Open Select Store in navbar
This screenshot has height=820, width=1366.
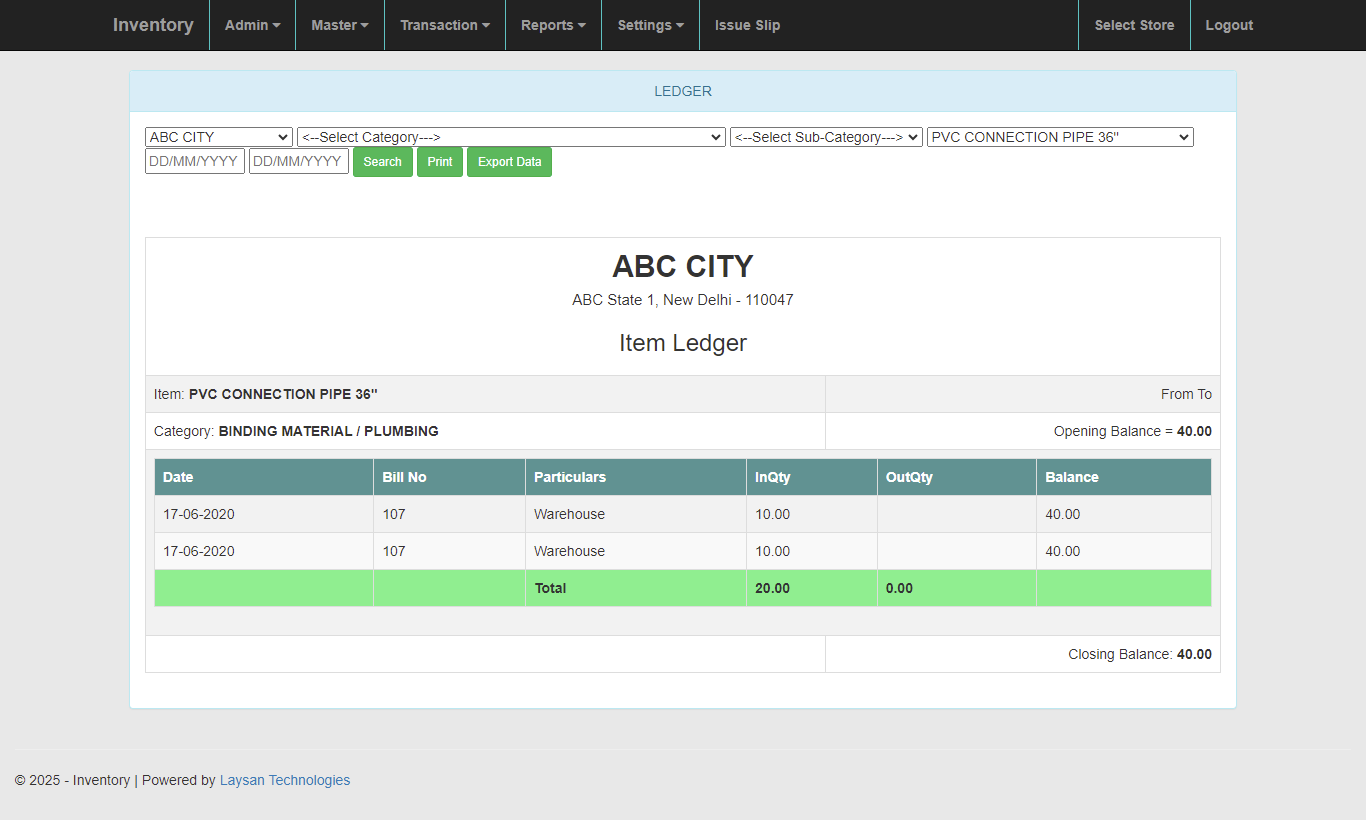pyautogui.click(x=1134, y=25)
